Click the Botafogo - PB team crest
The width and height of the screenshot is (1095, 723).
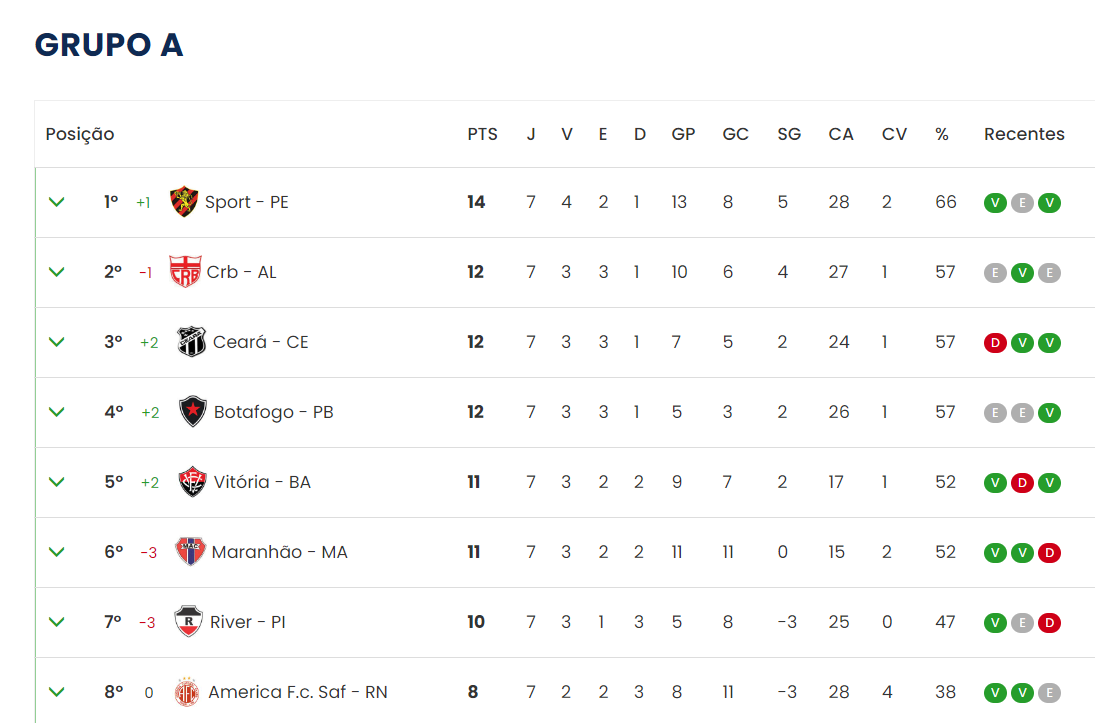click(193, 411)
